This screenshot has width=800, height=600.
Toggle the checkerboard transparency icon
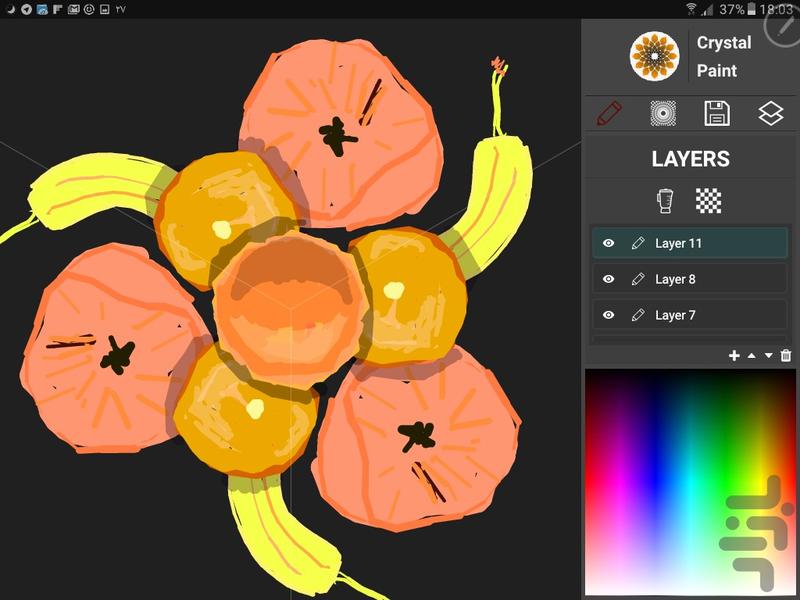[x=709, y=201]
